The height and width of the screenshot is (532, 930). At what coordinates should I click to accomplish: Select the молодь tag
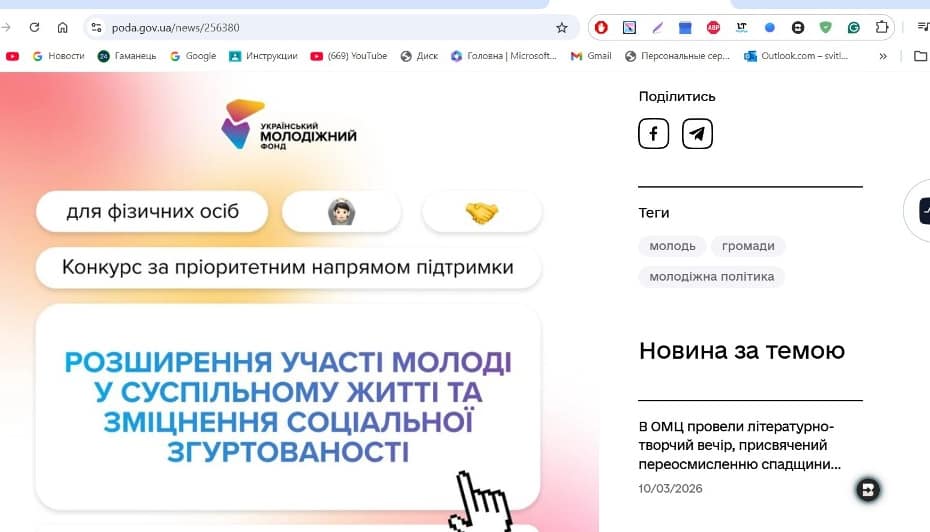[672, 246]
